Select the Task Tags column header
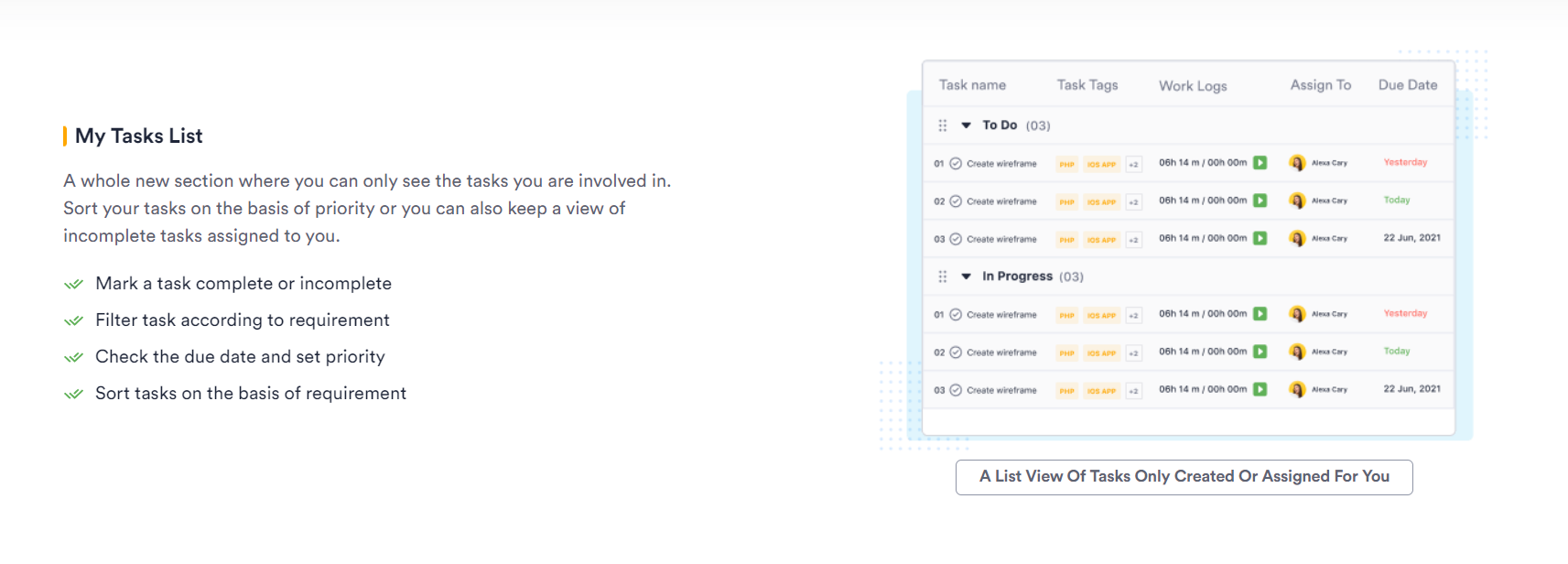1568x564 pixels. (x=1087, y=85)
